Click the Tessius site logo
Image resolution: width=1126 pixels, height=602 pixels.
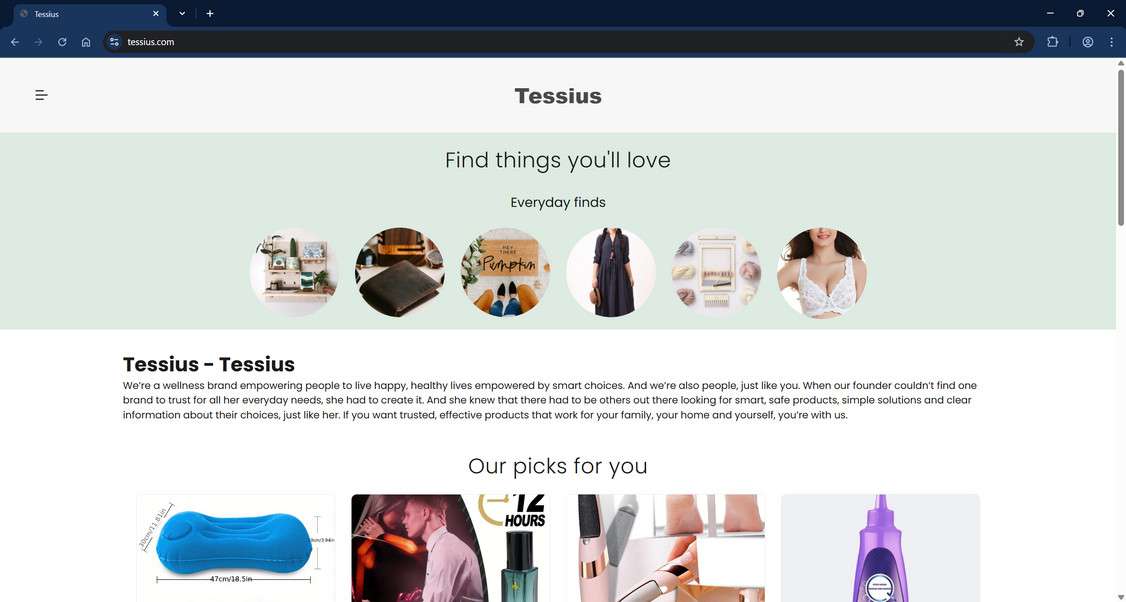pyautogui.click(x=558, y=96)
